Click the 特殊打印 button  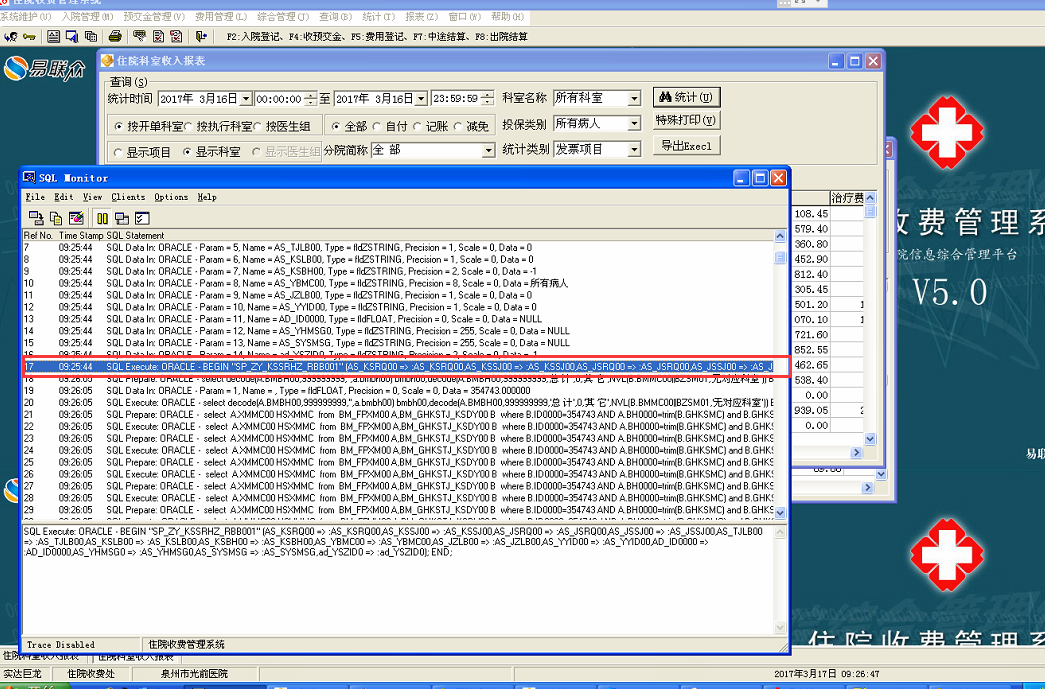(686, 121)
